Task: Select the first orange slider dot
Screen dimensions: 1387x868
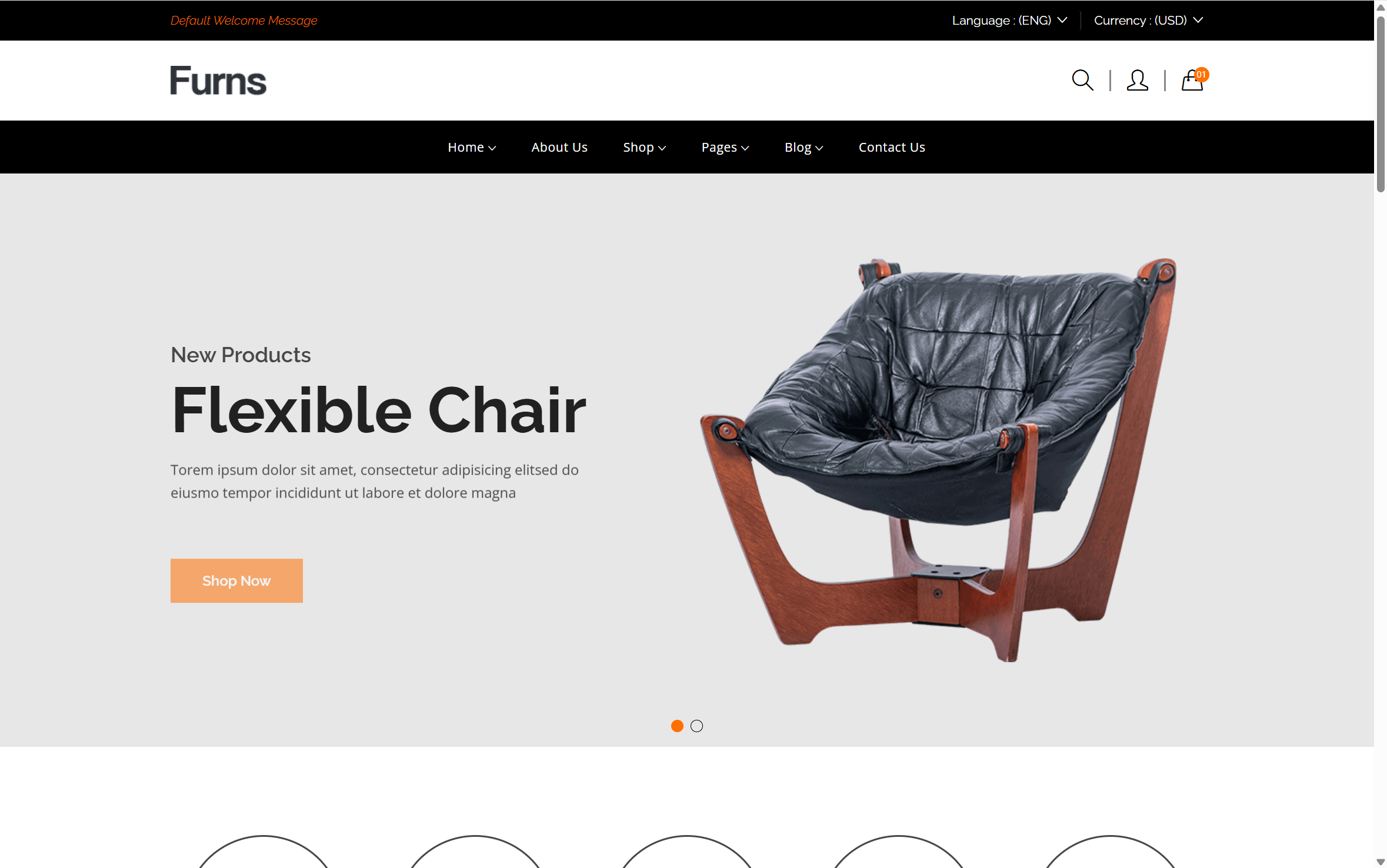Action: [677, 726]
